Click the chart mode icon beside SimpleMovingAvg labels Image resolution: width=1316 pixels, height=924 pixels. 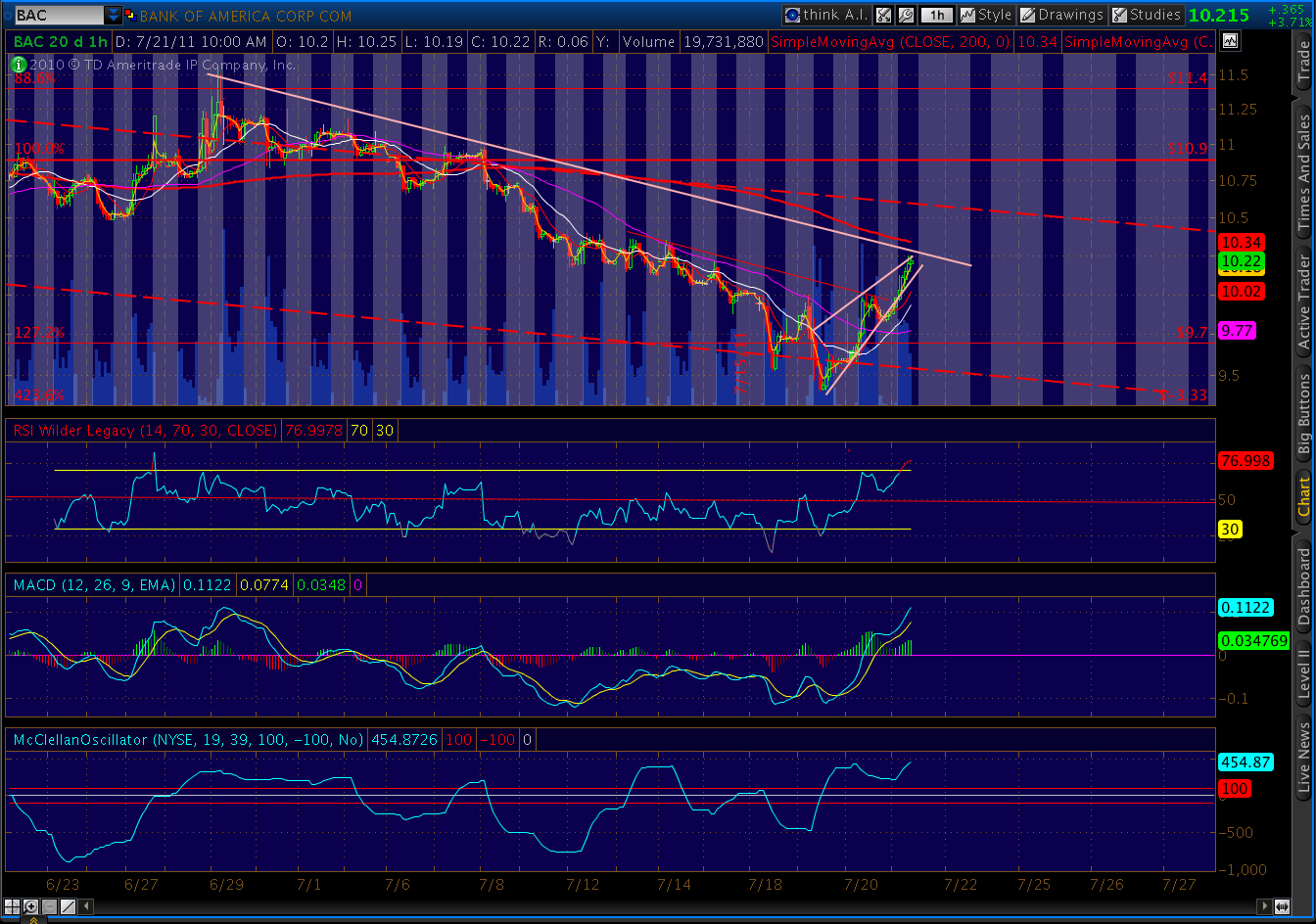coord(1229,41)
